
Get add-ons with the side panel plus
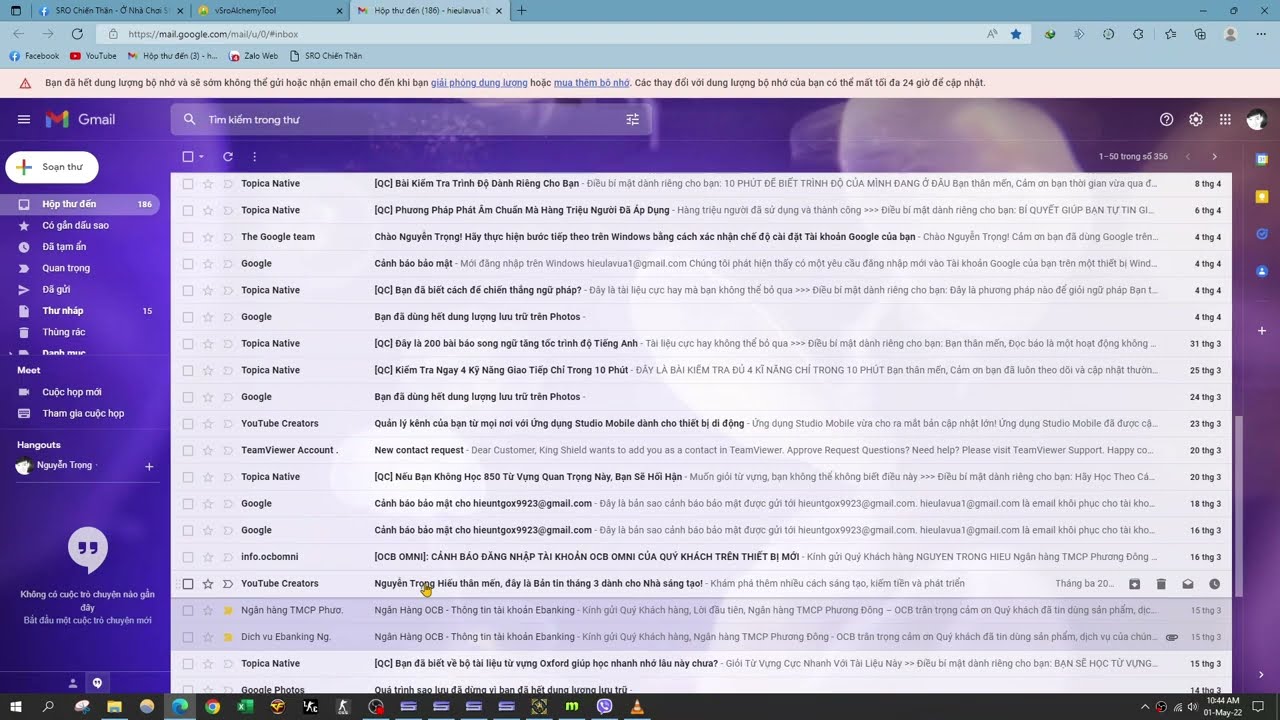click(x=1262, y=330)
